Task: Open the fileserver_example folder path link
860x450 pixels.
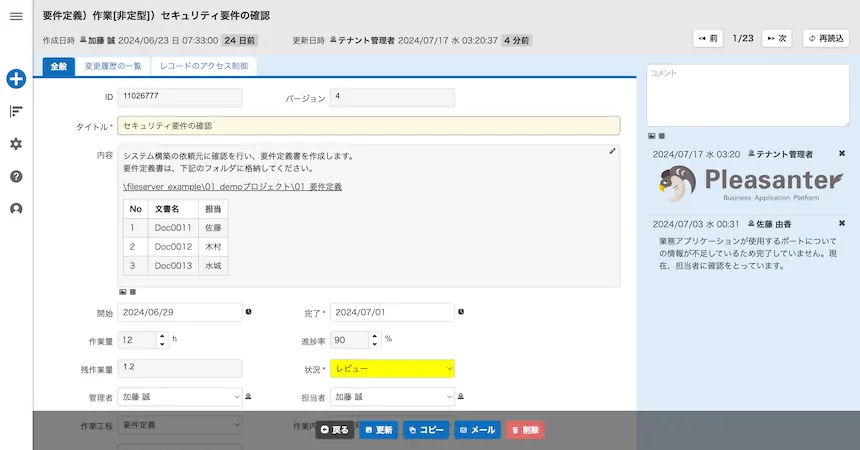Action: [x=233, y=187]
